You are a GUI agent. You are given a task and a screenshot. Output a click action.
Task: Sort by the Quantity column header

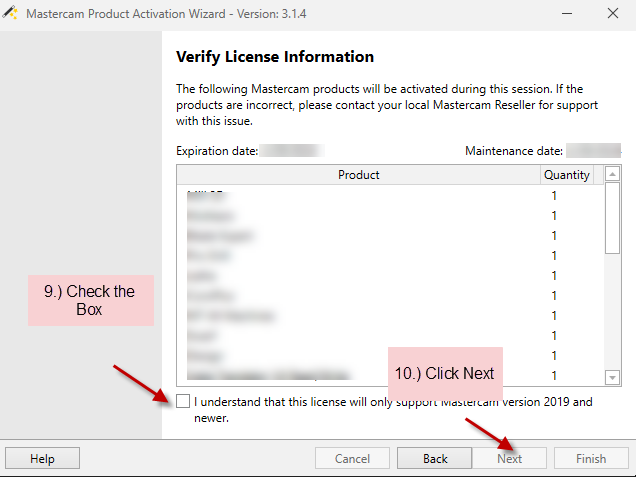(x=566, y=175)
